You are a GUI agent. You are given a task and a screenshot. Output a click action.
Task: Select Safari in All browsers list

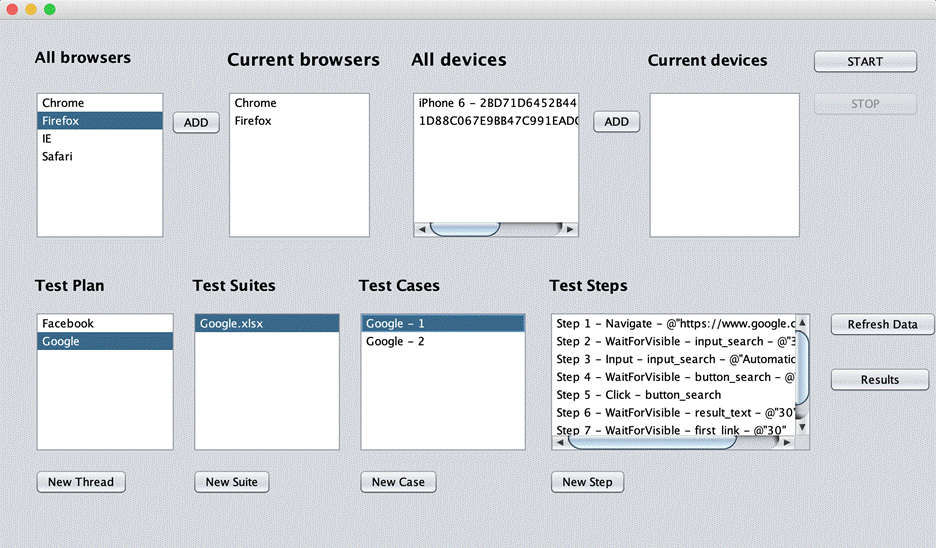coord(100,156)
